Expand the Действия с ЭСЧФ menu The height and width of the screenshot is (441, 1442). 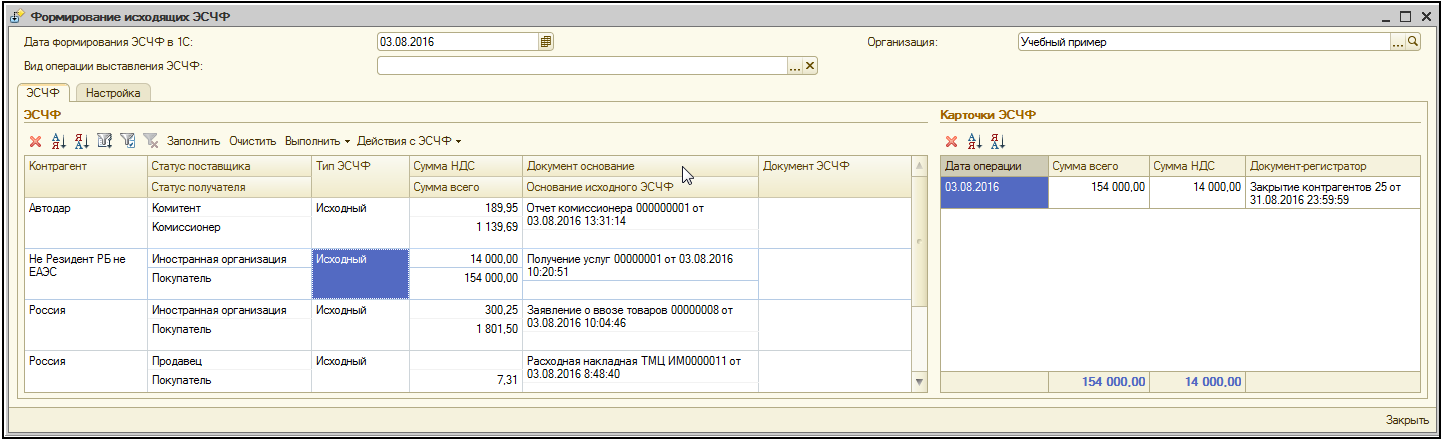click(409, 141)
